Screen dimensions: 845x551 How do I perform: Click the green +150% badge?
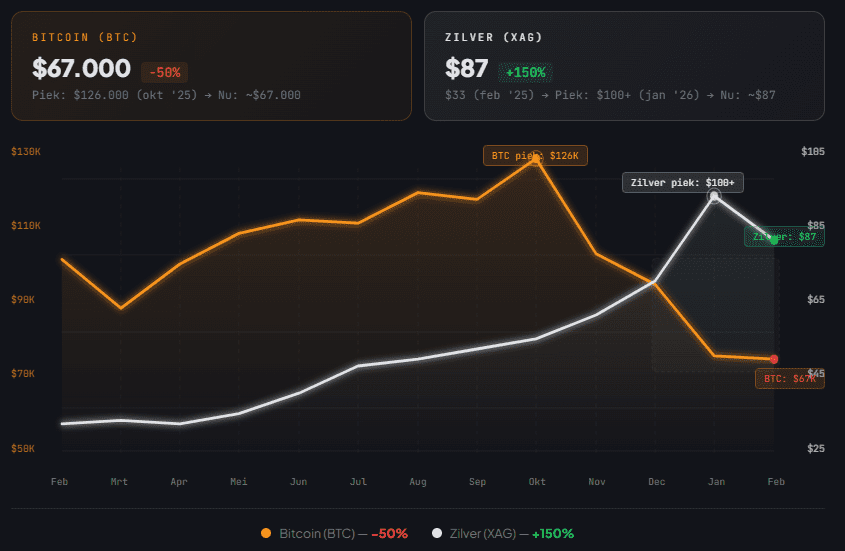click(525, 72)
